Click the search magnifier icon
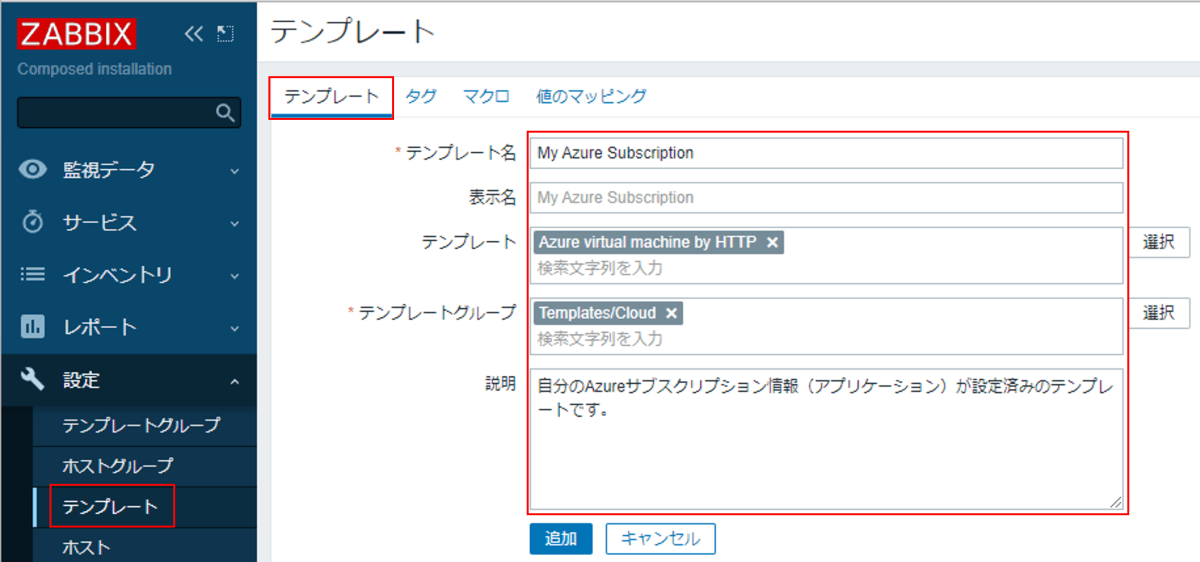 (x=225, y=113)
